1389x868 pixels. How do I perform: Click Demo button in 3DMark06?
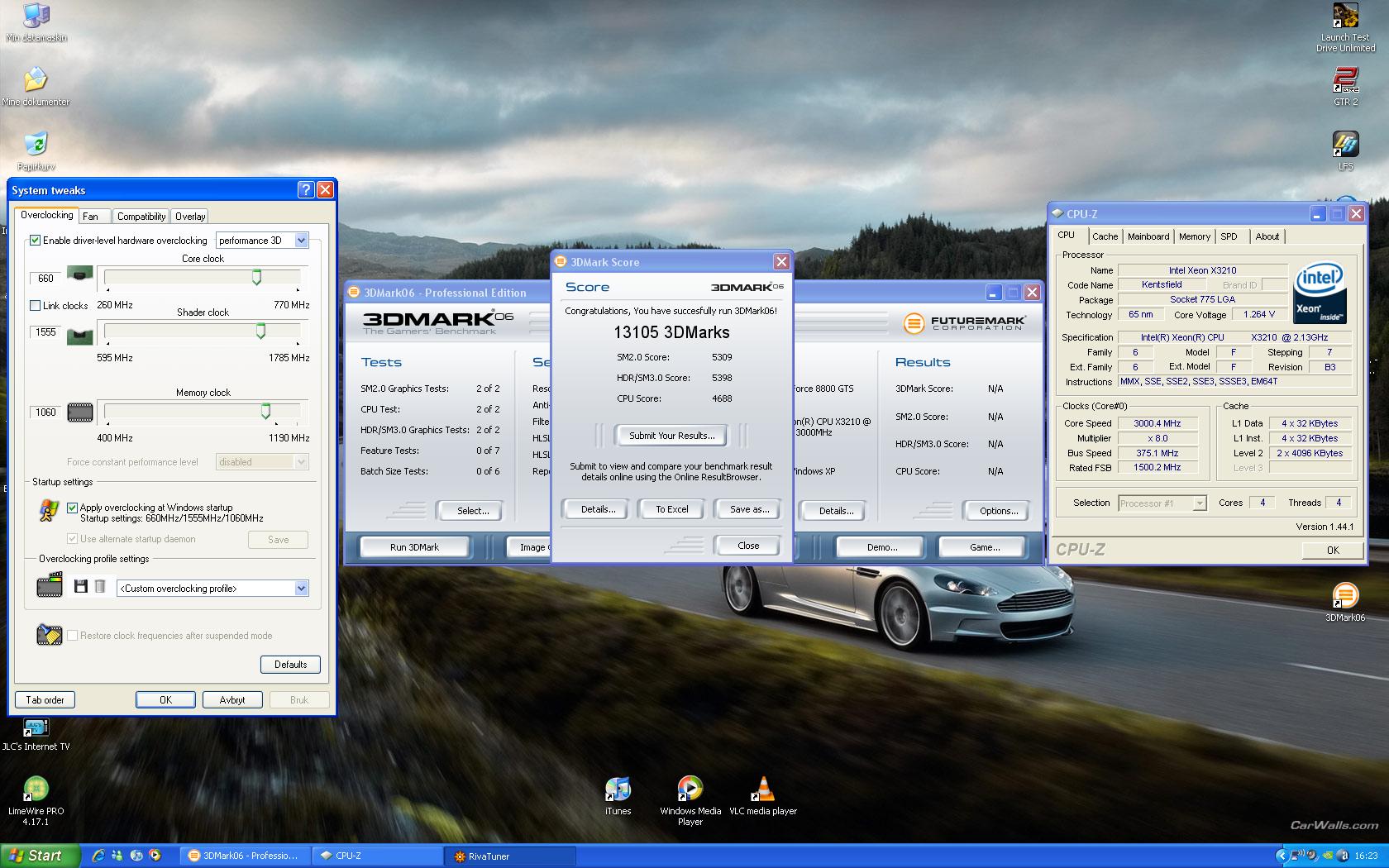pyautogui.click(x=881, y=547)
